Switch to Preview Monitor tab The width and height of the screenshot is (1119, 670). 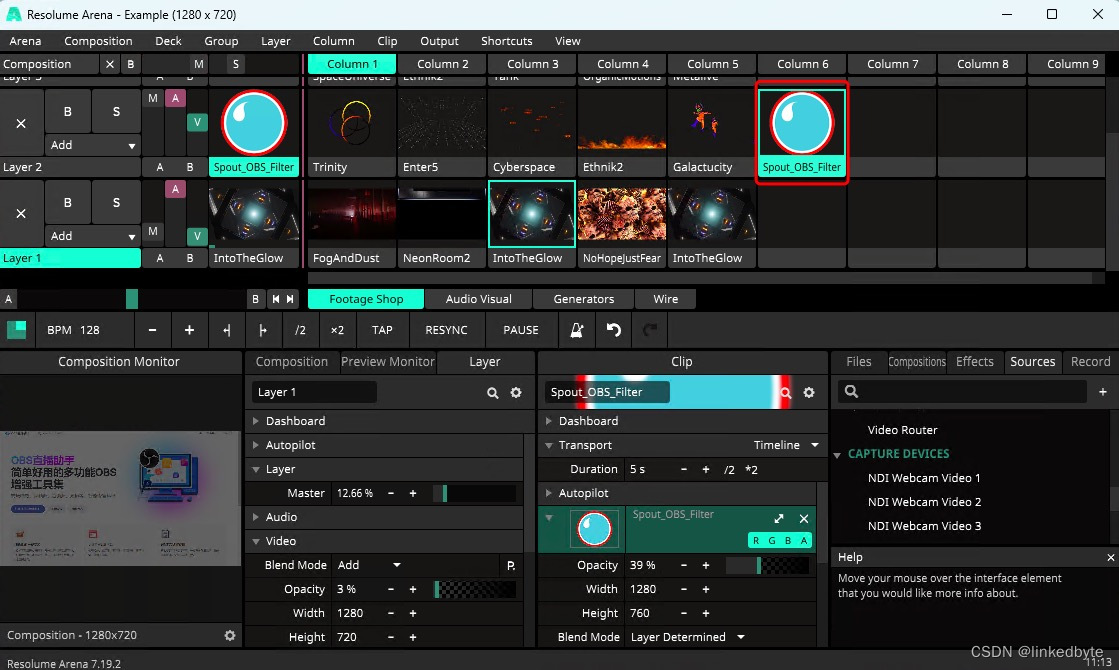(388, 362)
